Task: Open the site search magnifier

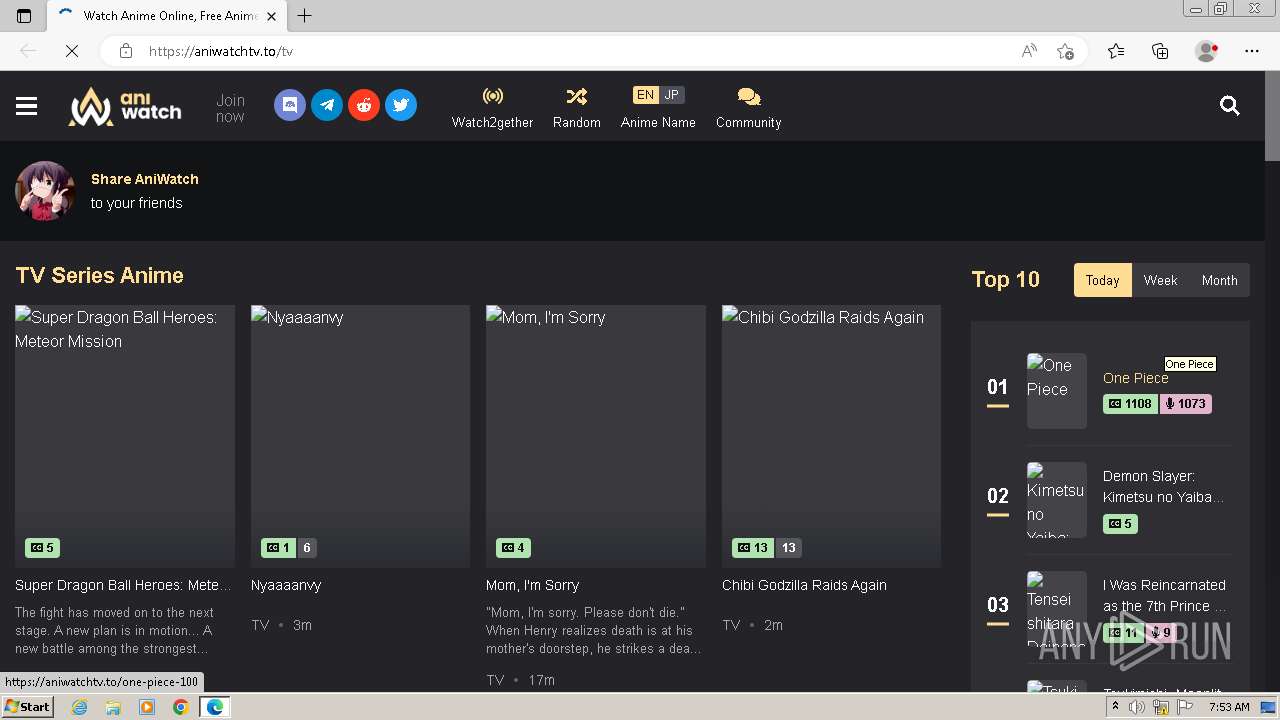Action: pos(1230,106)
